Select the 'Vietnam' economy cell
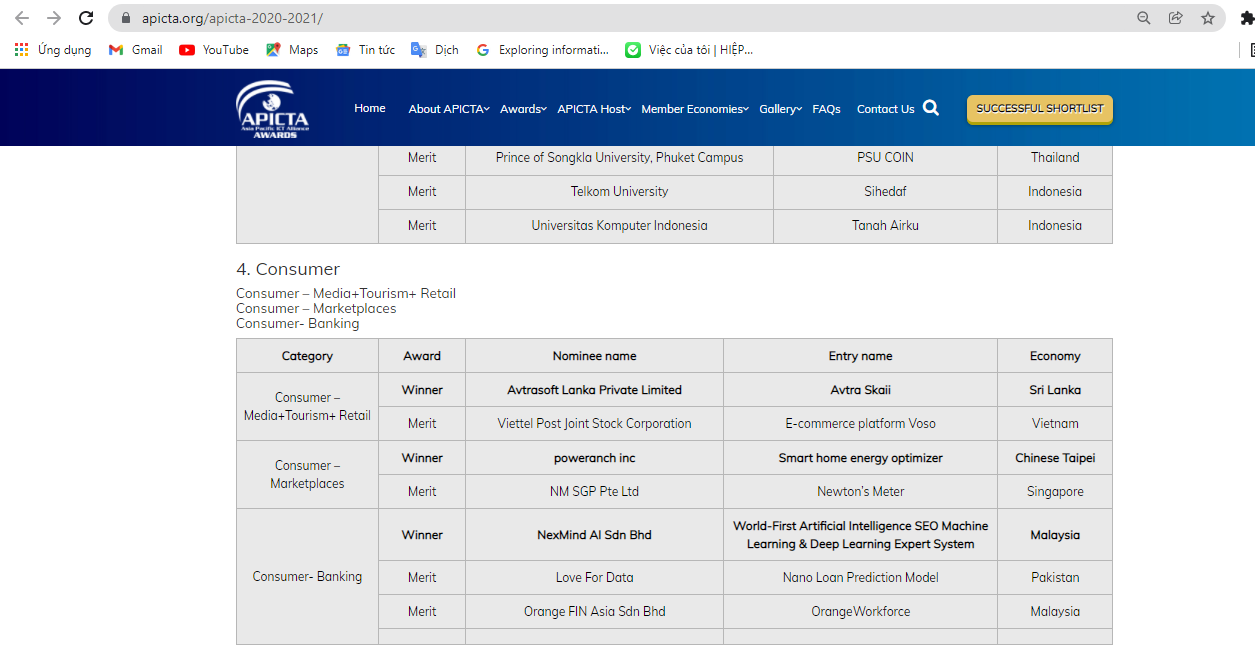The image size is (1255, 654). [x=1055, y=424]
